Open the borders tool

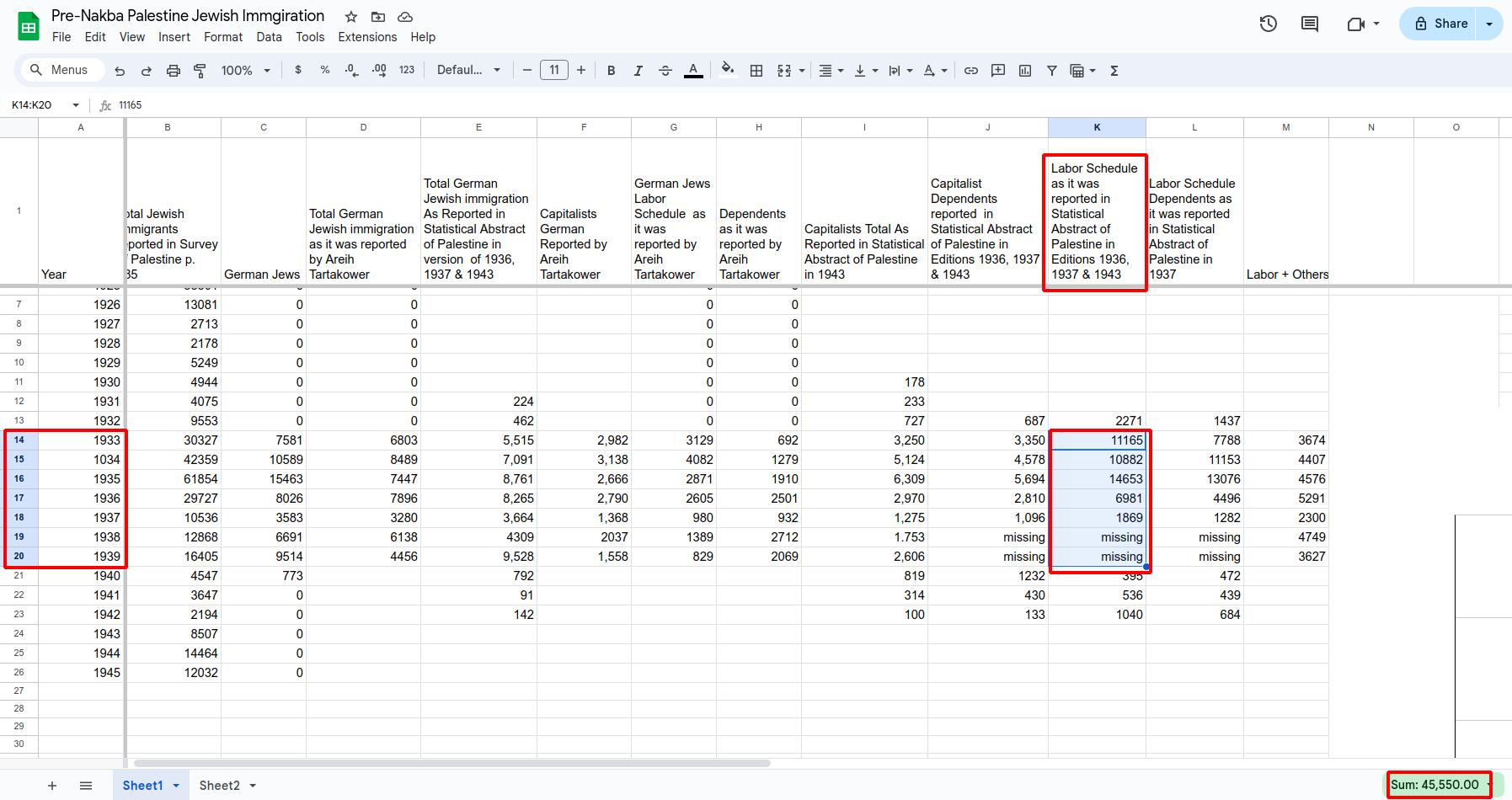coord(756,71)
